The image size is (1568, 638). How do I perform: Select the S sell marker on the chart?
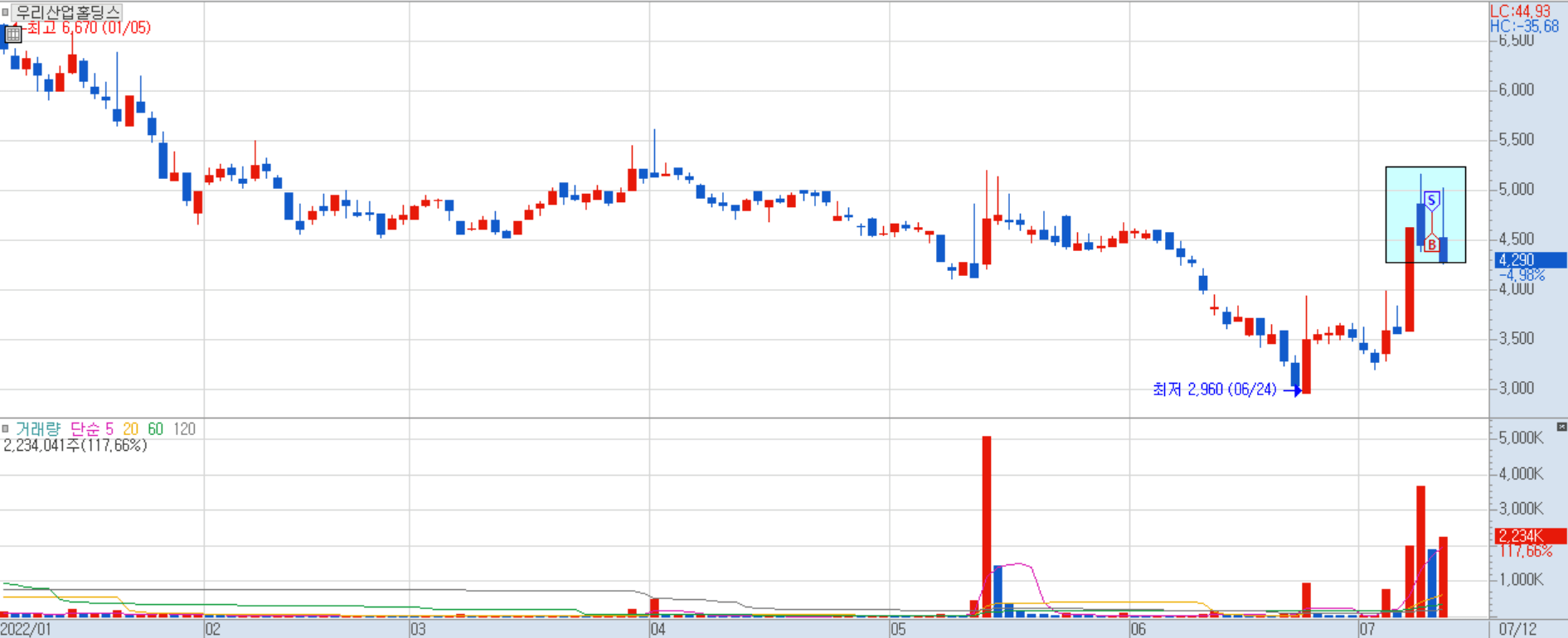pos(1431,200)
